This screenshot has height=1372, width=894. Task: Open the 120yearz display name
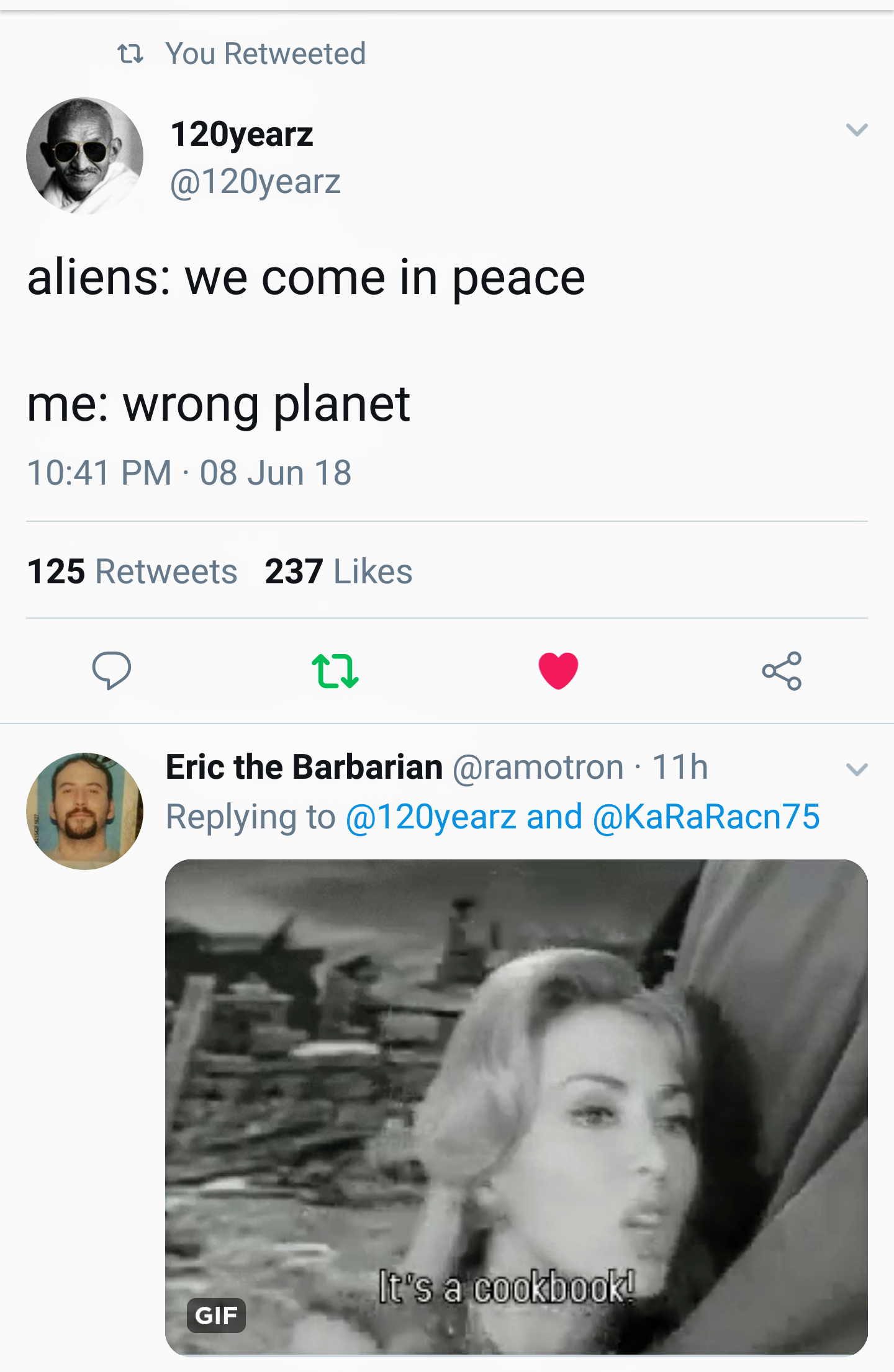(x=242, y=135)
